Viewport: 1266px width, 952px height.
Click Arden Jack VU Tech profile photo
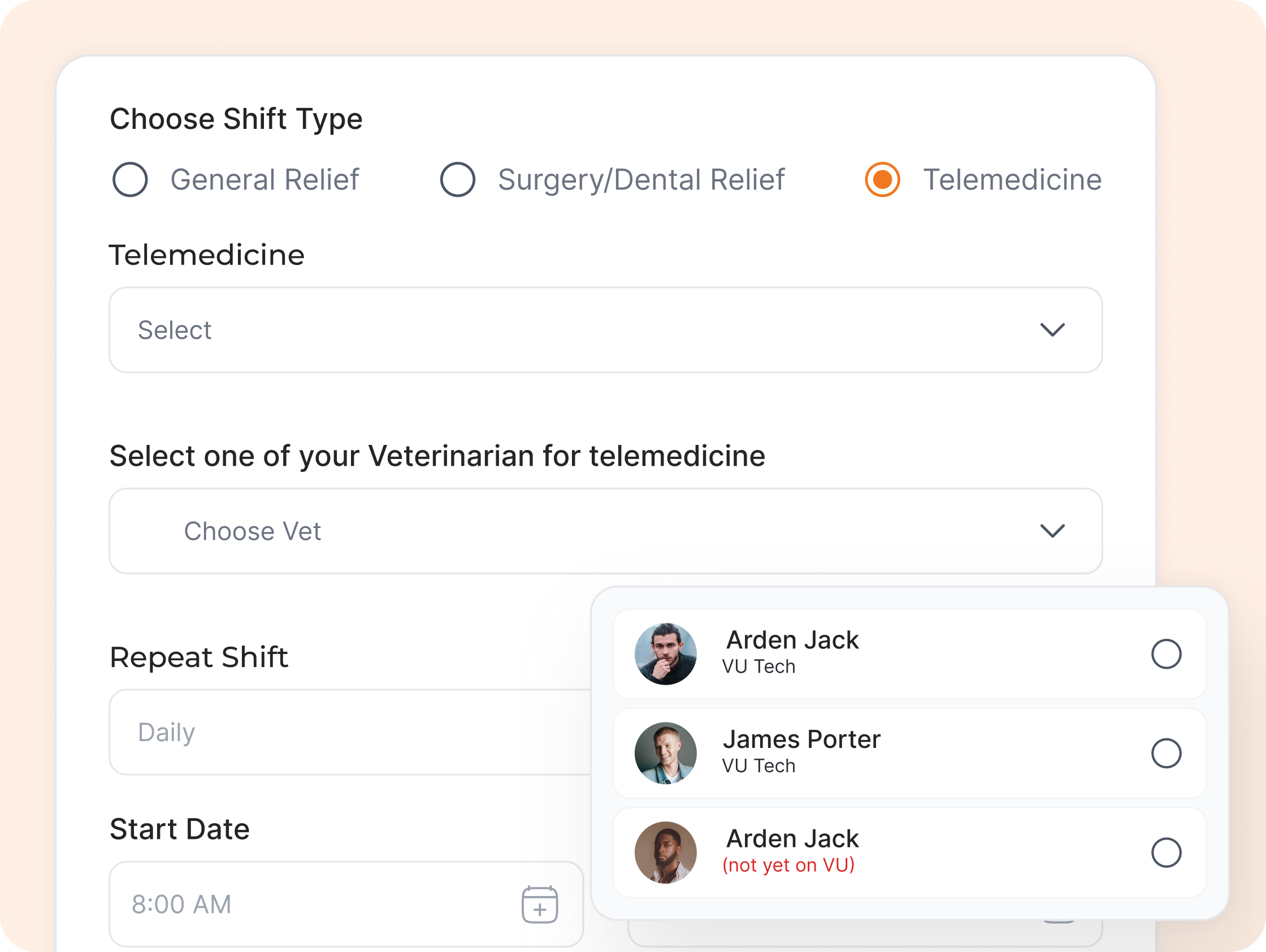(x=666, y=654)
